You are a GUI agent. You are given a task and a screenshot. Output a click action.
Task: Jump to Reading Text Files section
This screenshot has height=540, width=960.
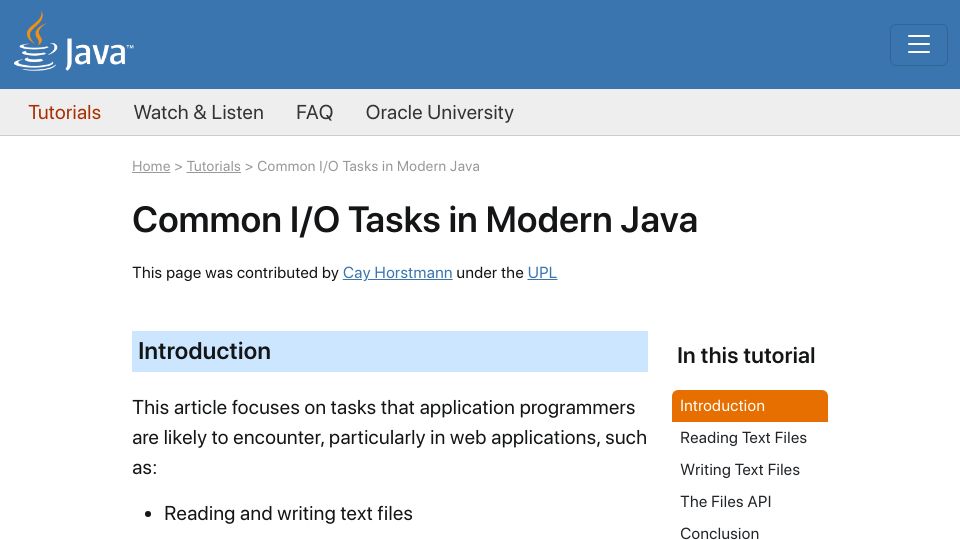click(x=743, y=438)
